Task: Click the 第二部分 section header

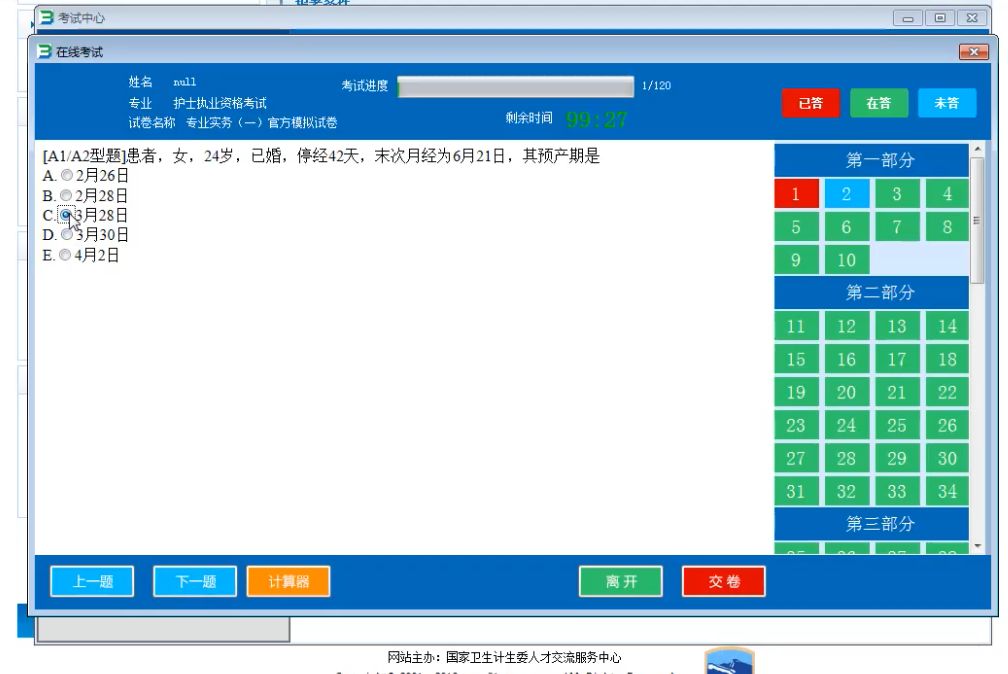Action: click(x=871, y=293)
